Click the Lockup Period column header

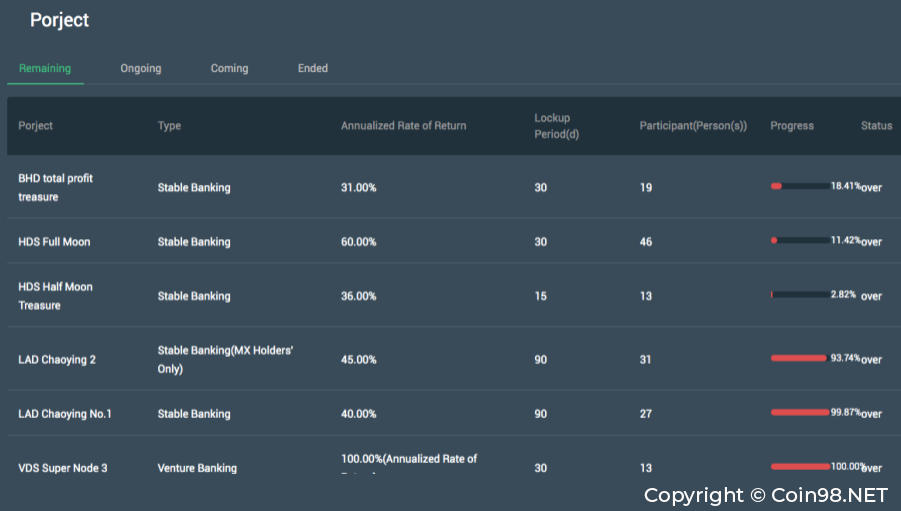coord(556,126)
